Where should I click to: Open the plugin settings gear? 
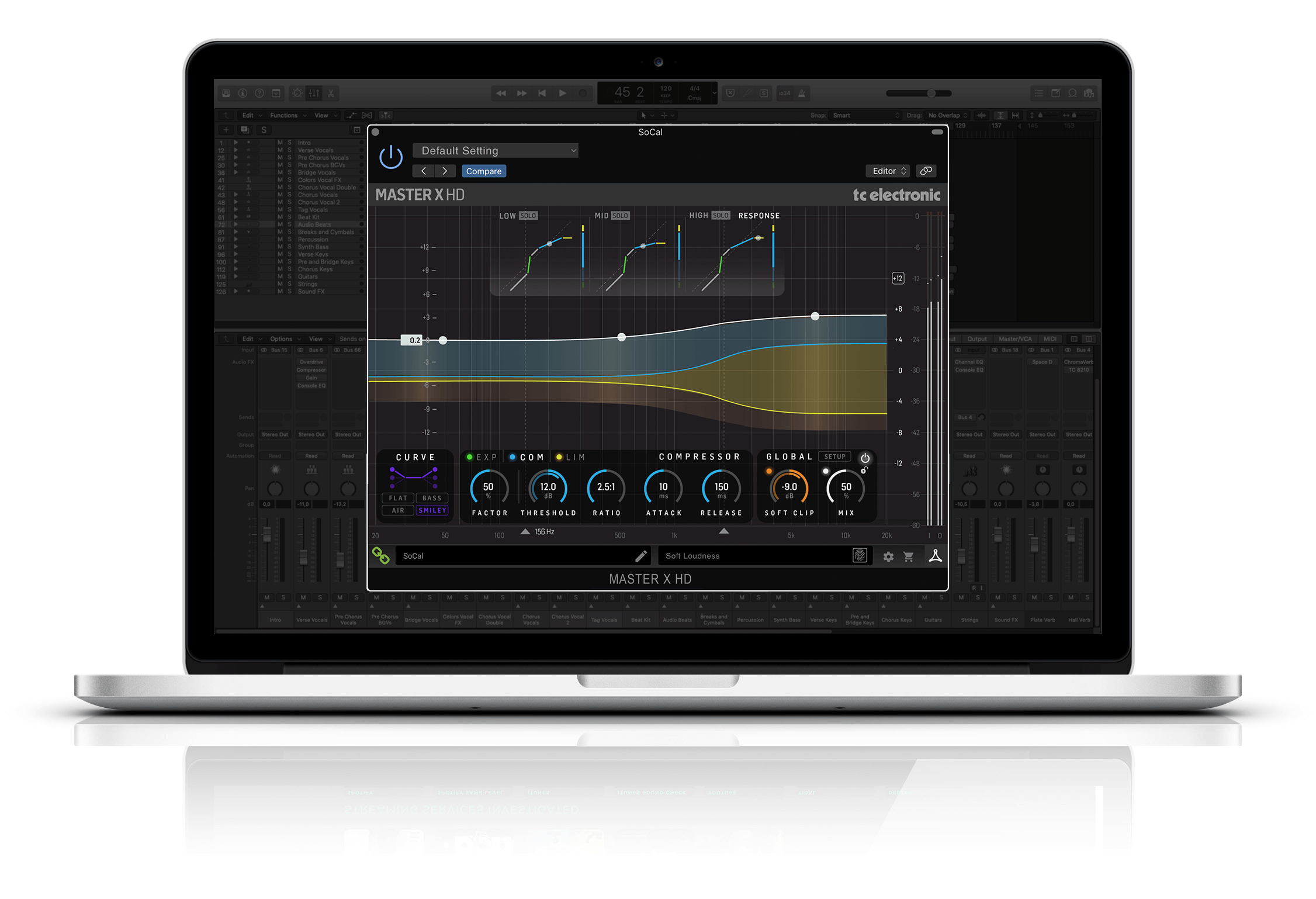[888, 556]
